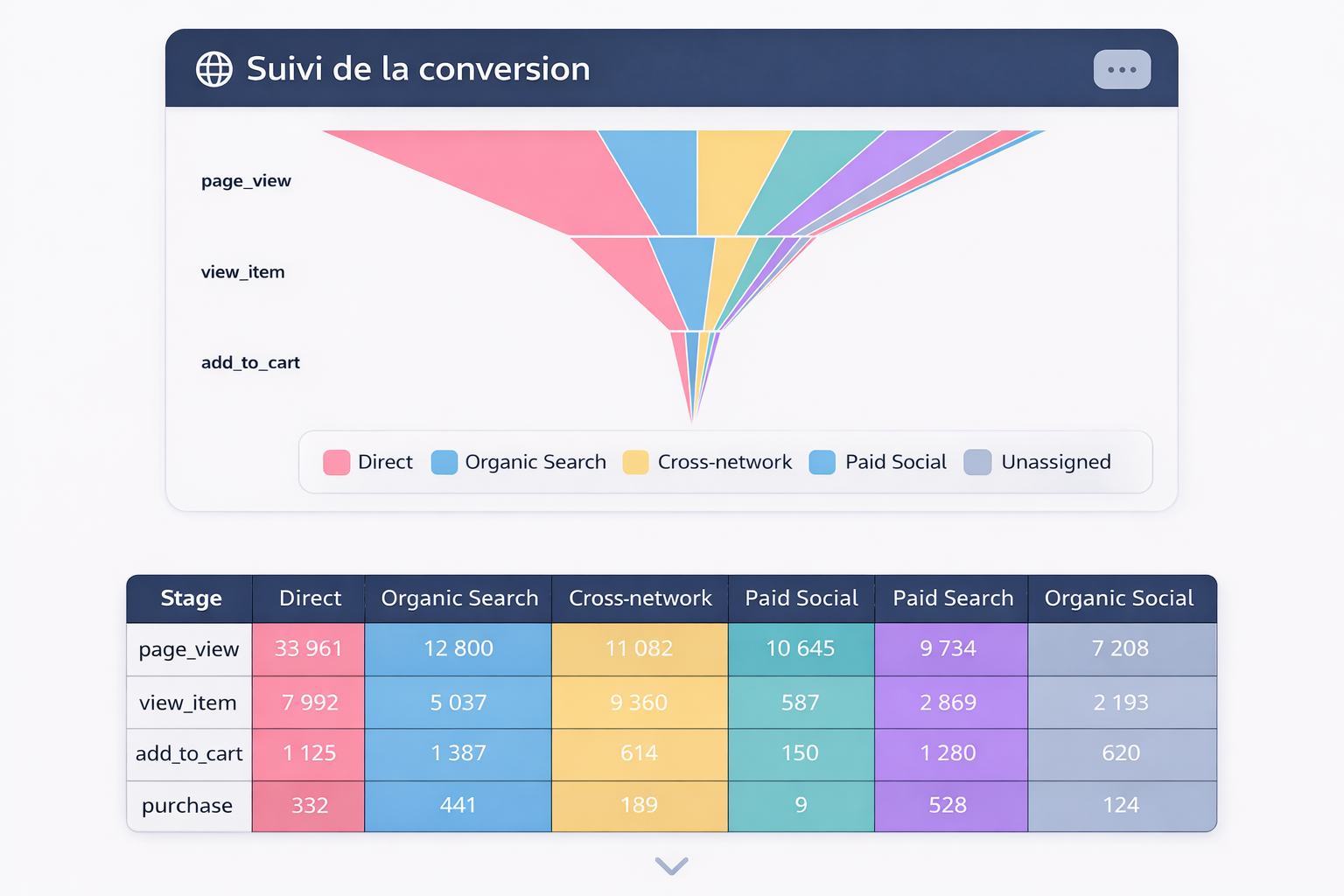This screenshot has width=1344, height=896.
Task: Select the Cross-network view_item cell 9 360
Action: coord(639,703)
